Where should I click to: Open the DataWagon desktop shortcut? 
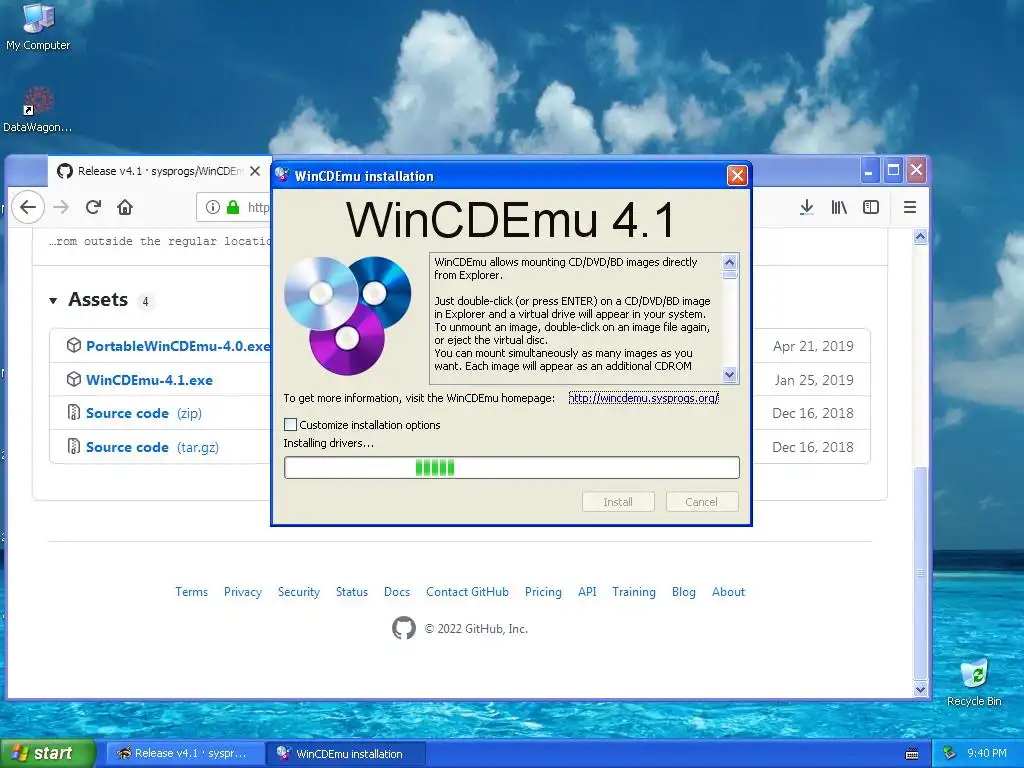click(37, 110)
